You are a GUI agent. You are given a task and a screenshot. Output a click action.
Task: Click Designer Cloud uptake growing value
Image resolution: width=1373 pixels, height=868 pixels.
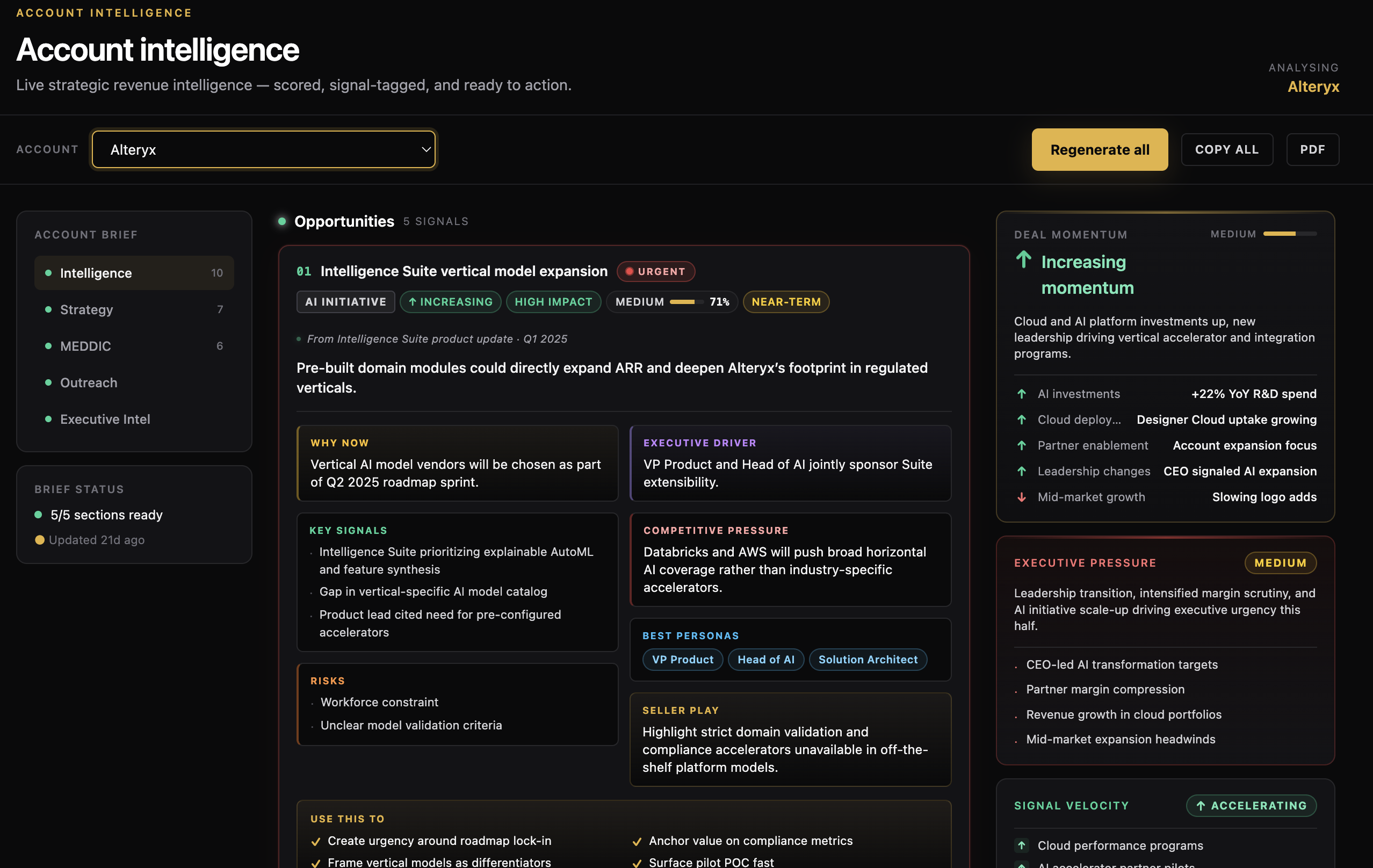[x=1226, y=419]
